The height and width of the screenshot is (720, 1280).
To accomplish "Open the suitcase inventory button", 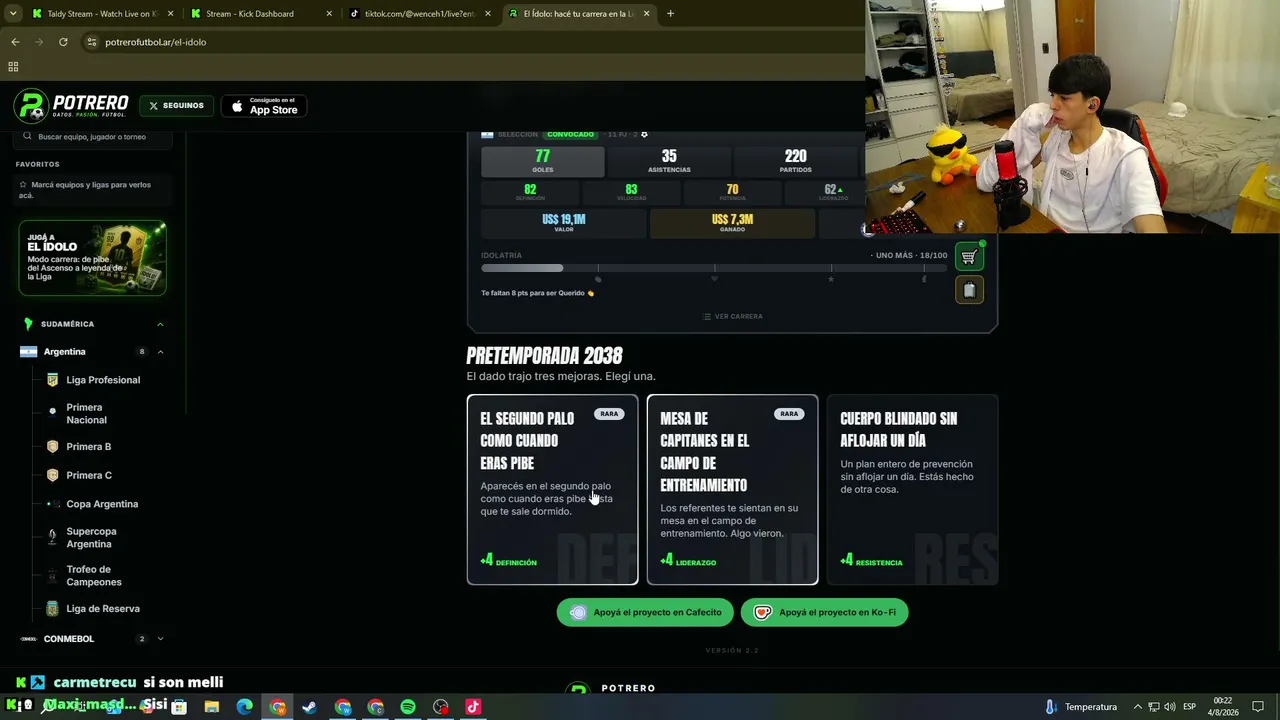I will pos(969,290).
